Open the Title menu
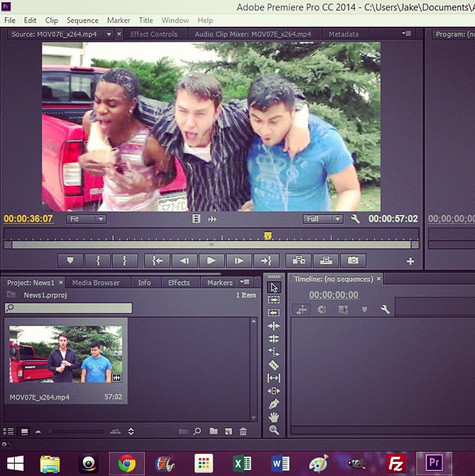This screenshot has width=475, height=476. tap(146, 20)
